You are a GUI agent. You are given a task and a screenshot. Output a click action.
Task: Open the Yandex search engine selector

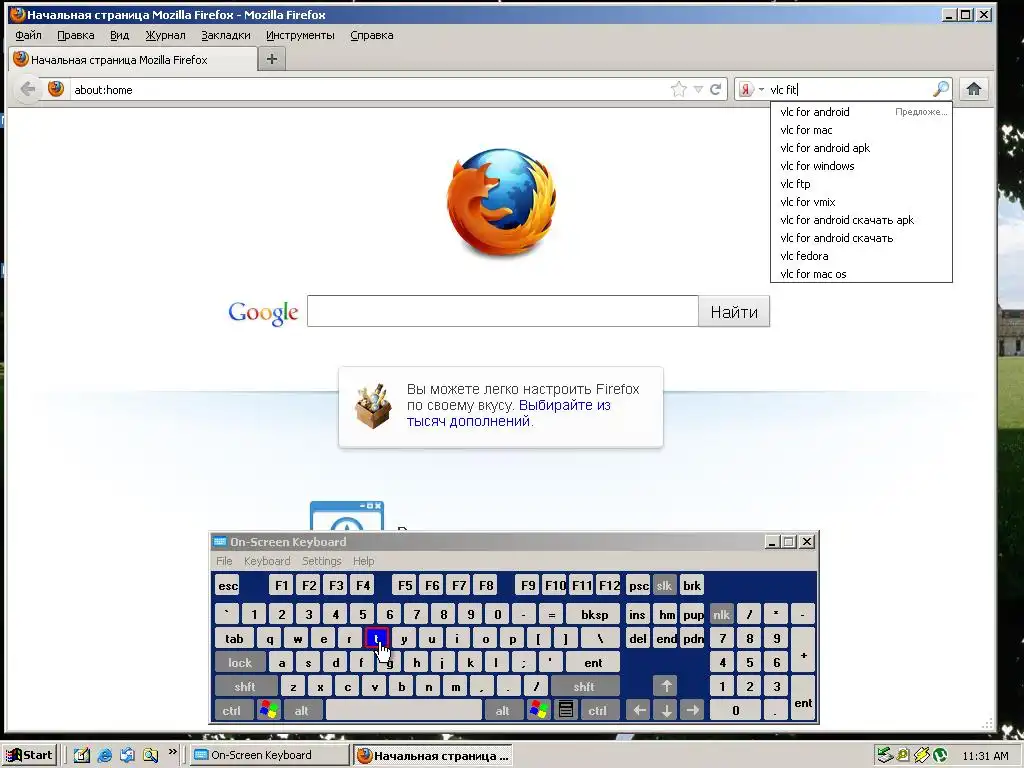(750, 89)
